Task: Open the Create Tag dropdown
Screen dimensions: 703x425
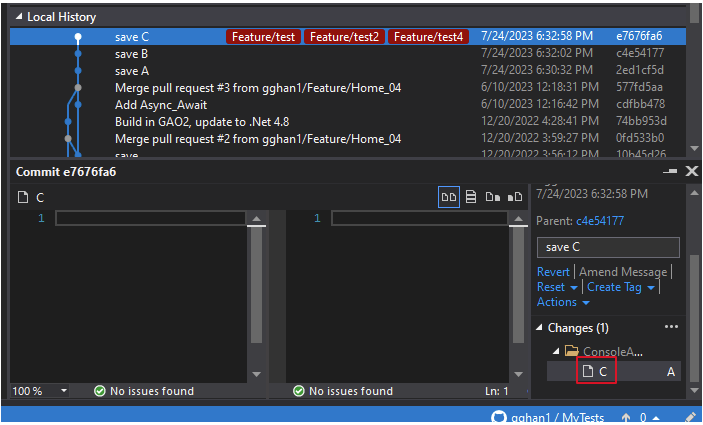Action: pyautogui.click(x=621, y=287)
